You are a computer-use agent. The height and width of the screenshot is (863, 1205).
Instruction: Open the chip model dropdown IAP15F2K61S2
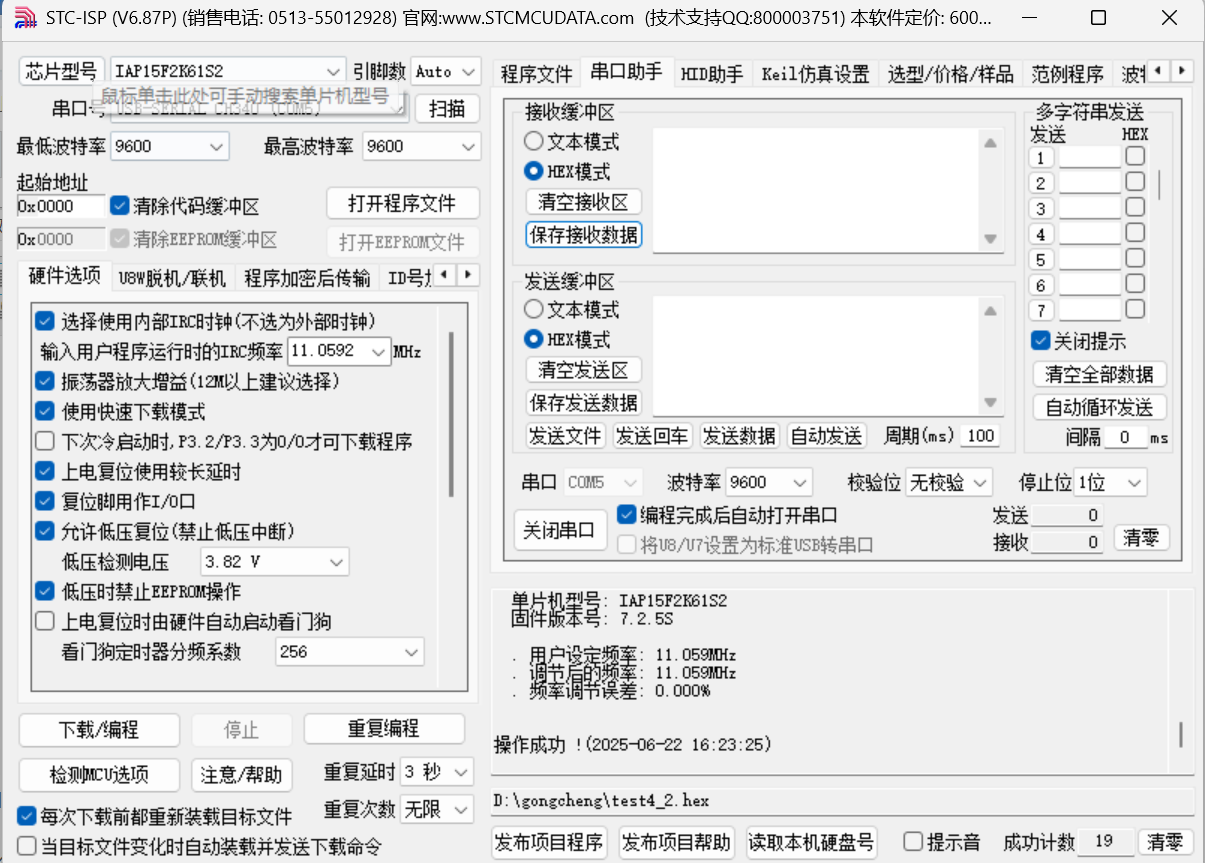tap(229, 71)
